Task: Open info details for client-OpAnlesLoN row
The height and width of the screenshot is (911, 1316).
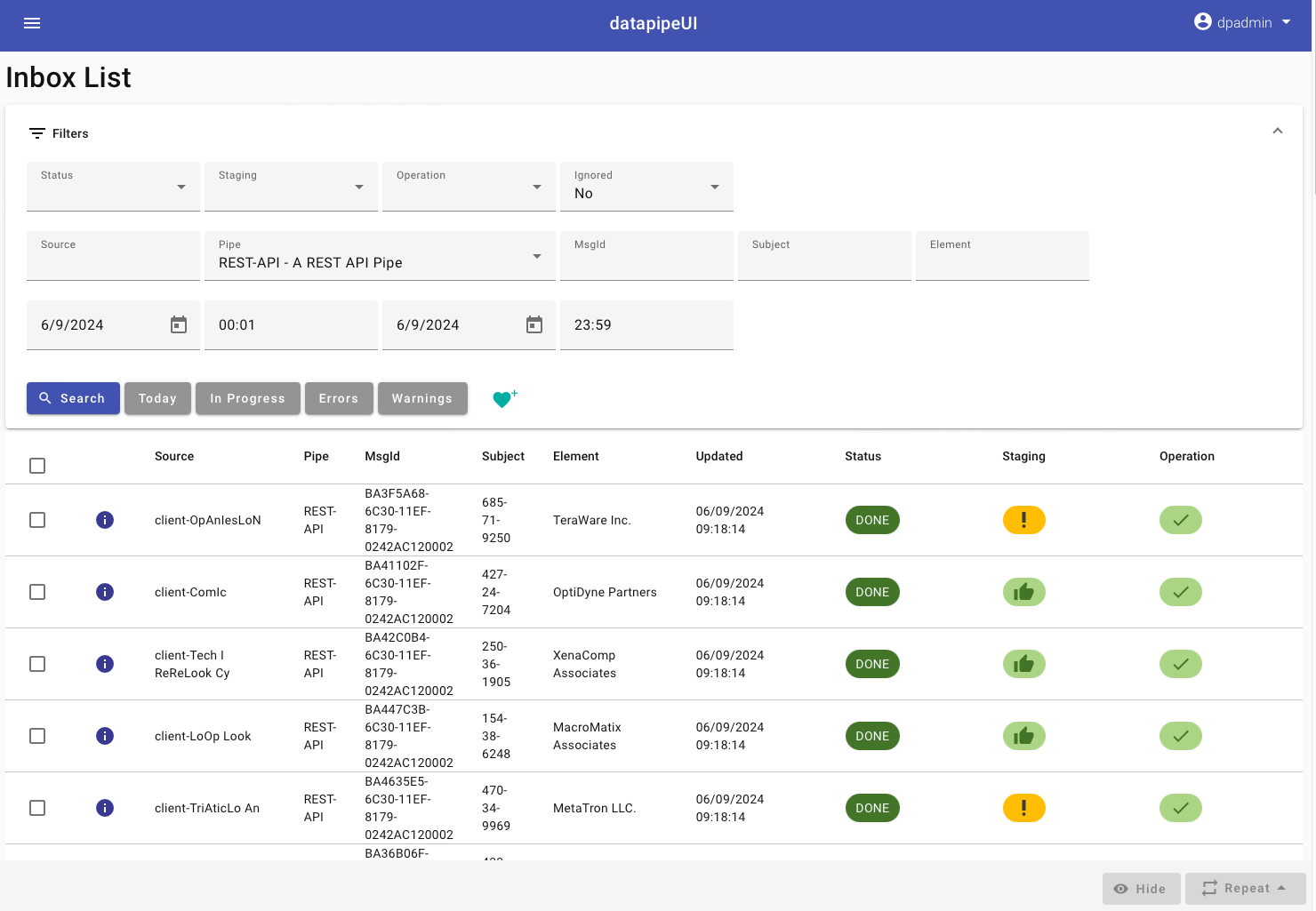Action: pos(105,520)
